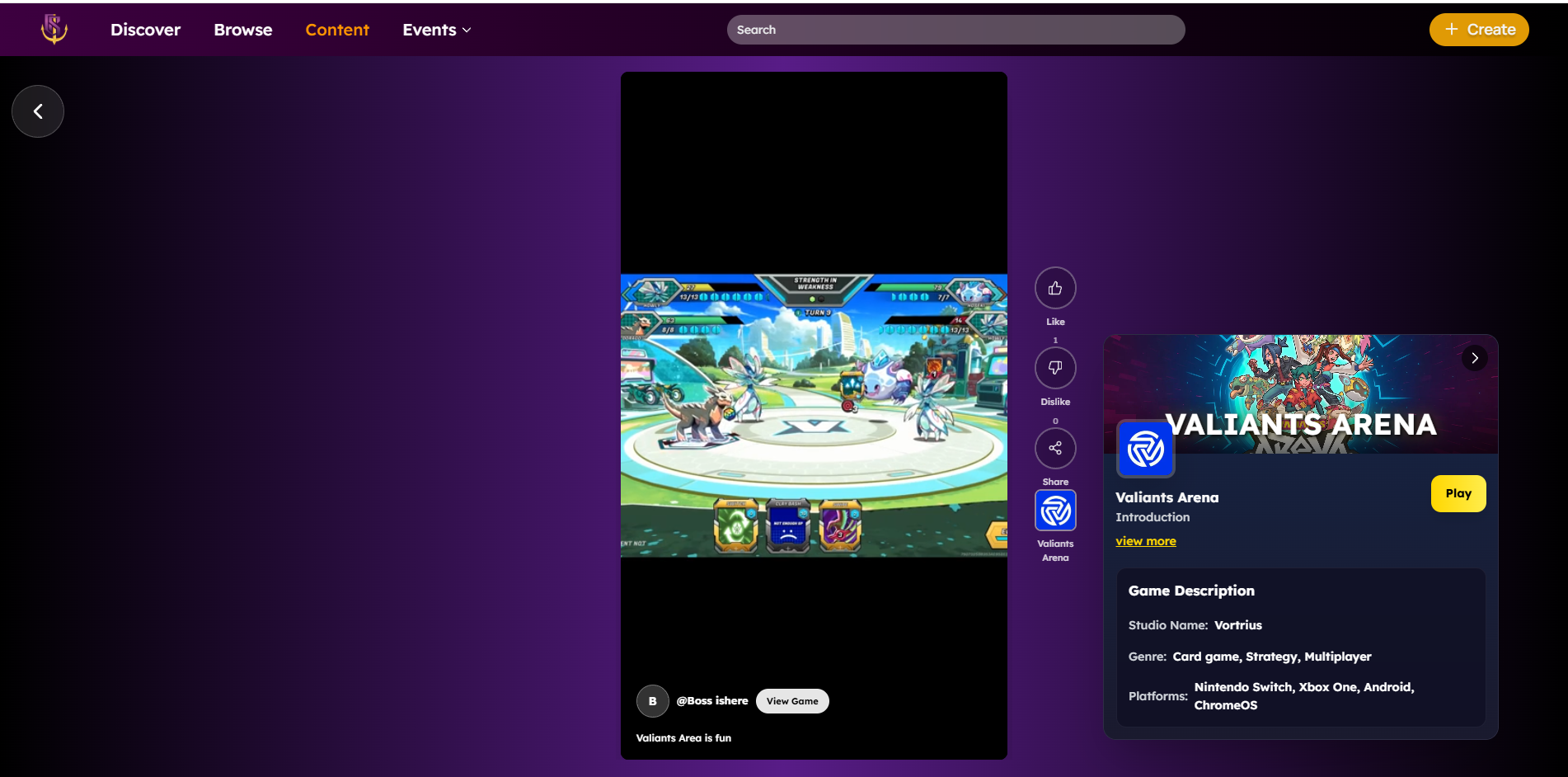The width and height of the screenshot is (1568, 777).
Task: Click the caption 'Valiants Area is fun'
Action: 683,738
